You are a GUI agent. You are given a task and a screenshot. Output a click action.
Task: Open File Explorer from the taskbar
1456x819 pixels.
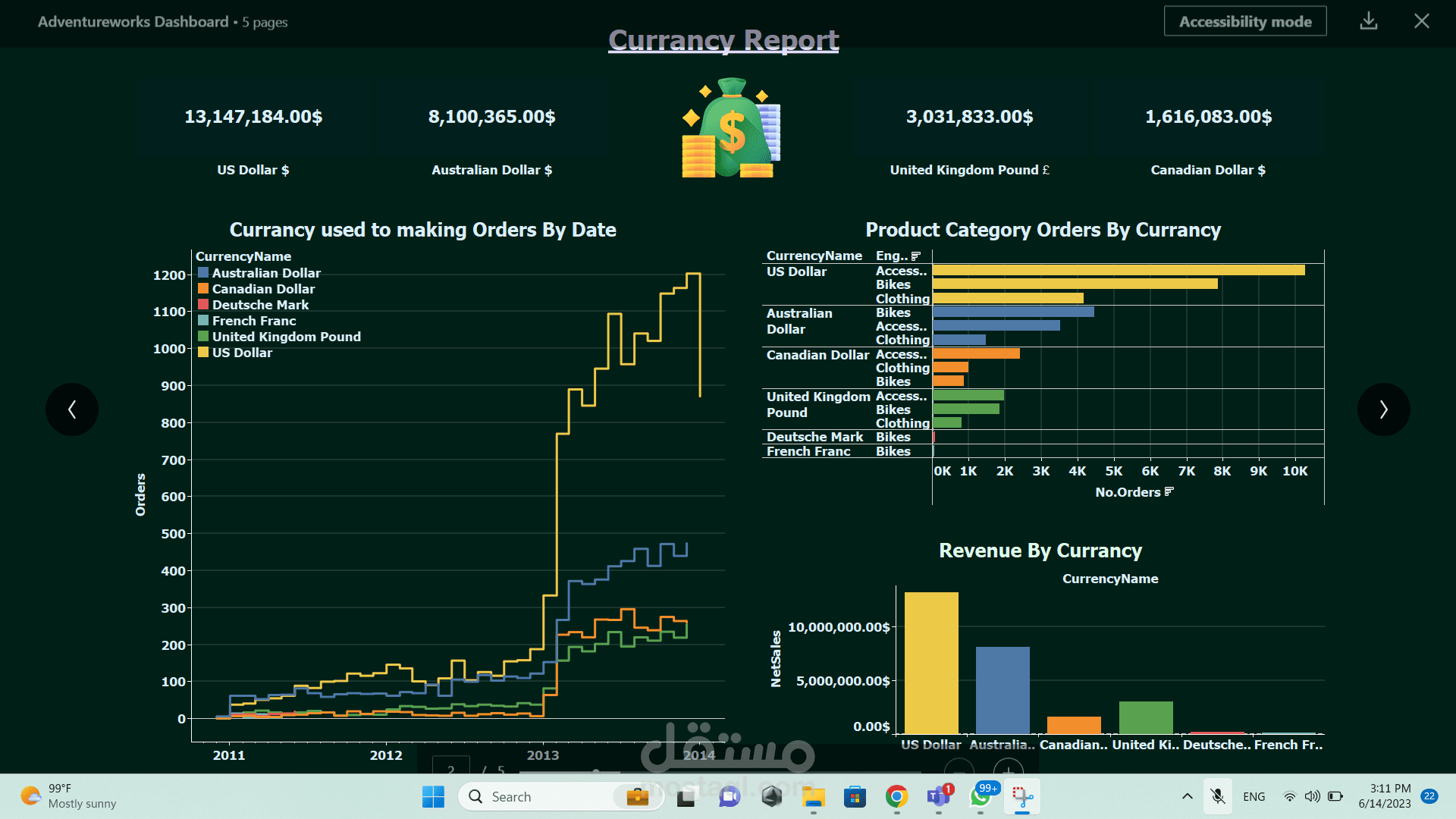point(814,796)
